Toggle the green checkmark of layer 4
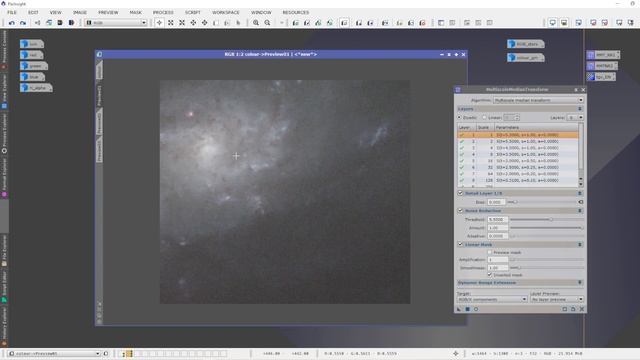This screenshot has height=360, width=640. (x=462, y=154)
